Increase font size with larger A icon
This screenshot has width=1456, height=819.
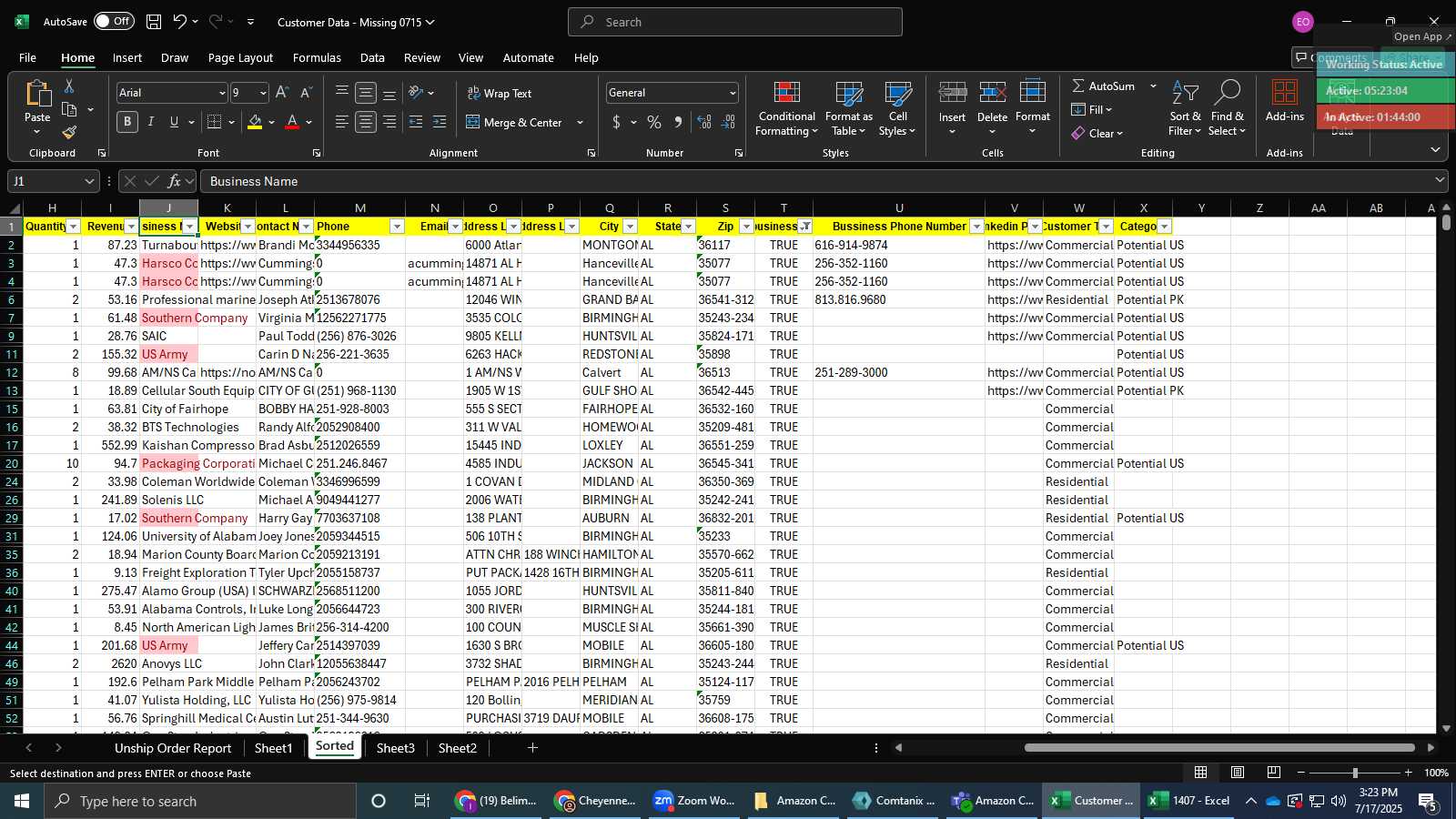tap(282, 93)
